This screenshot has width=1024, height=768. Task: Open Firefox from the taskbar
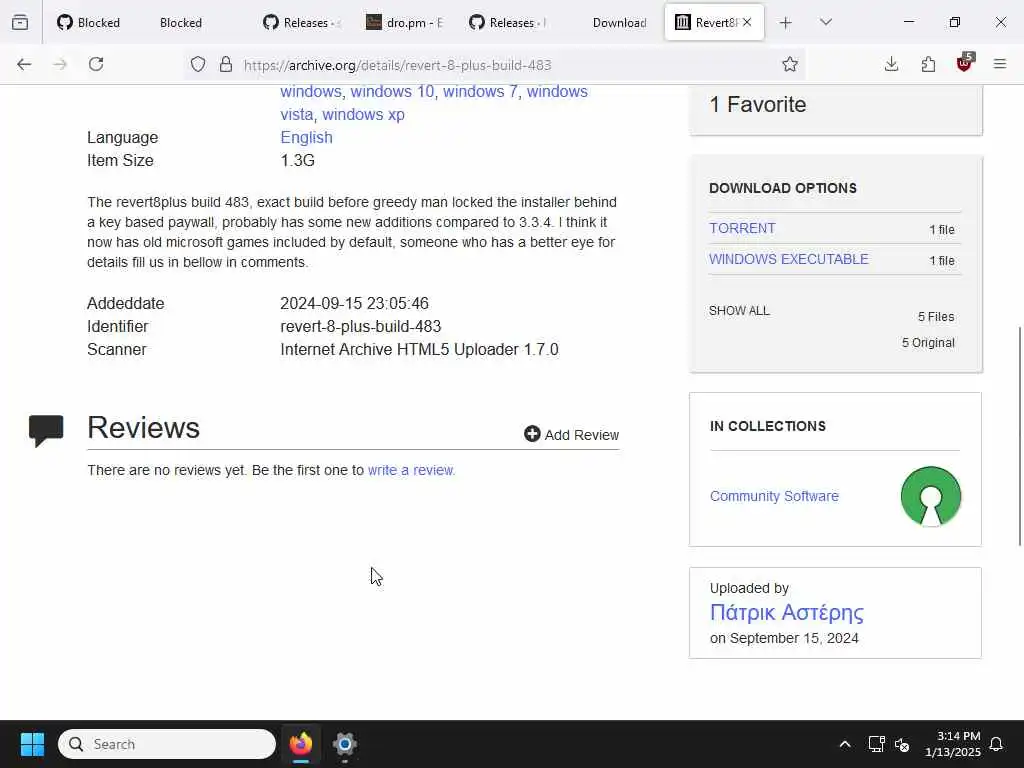coord(301,744)
